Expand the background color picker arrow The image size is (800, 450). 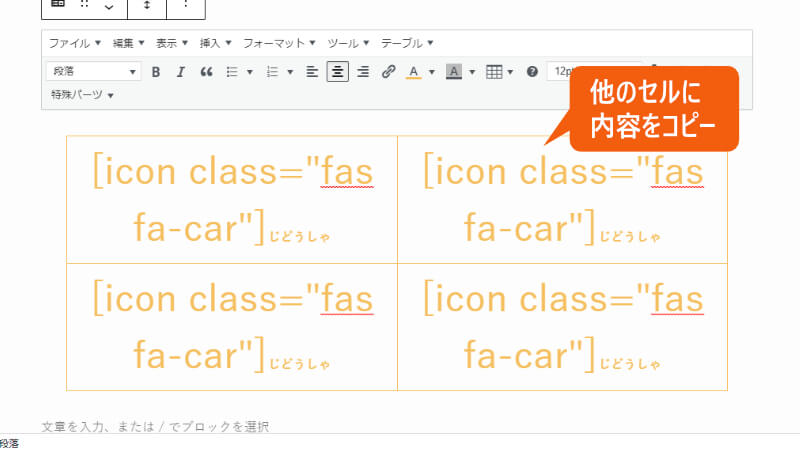[x=472, y=72]
